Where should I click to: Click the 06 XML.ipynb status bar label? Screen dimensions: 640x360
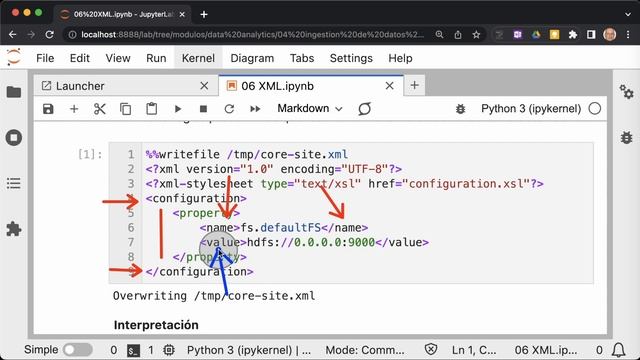click(546, 350)
